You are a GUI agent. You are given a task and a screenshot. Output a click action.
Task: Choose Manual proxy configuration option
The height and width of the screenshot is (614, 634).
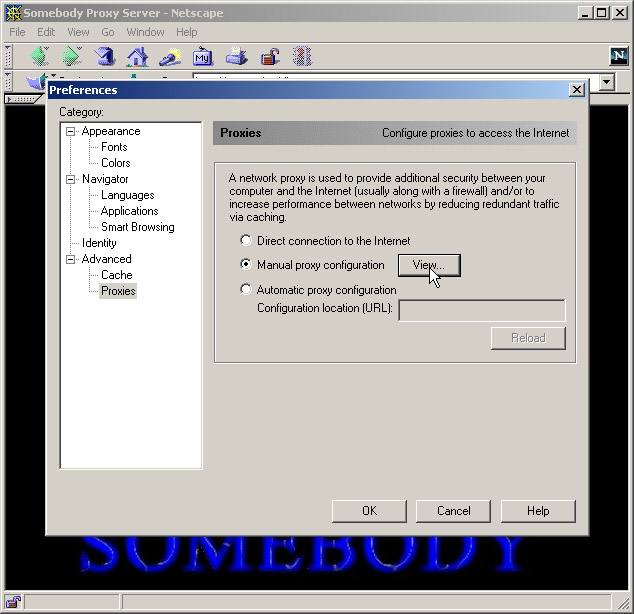(246, 265)
